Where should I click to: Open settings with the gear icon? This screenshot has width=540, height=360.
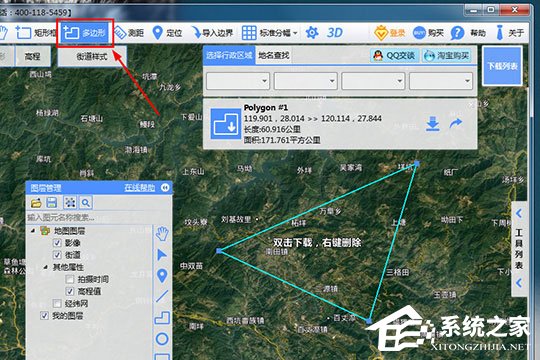pos(312,33)
